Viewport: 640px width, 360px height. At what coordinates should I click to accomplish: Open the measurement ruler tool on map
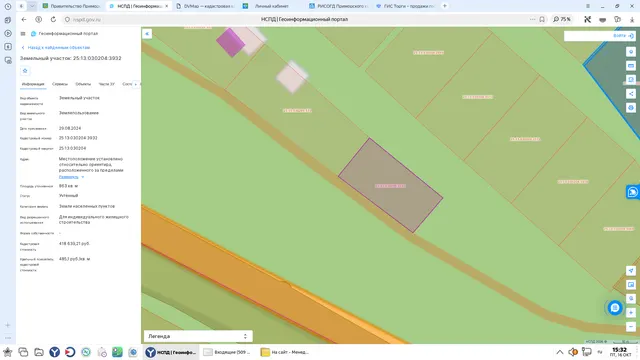pos(631,66)
